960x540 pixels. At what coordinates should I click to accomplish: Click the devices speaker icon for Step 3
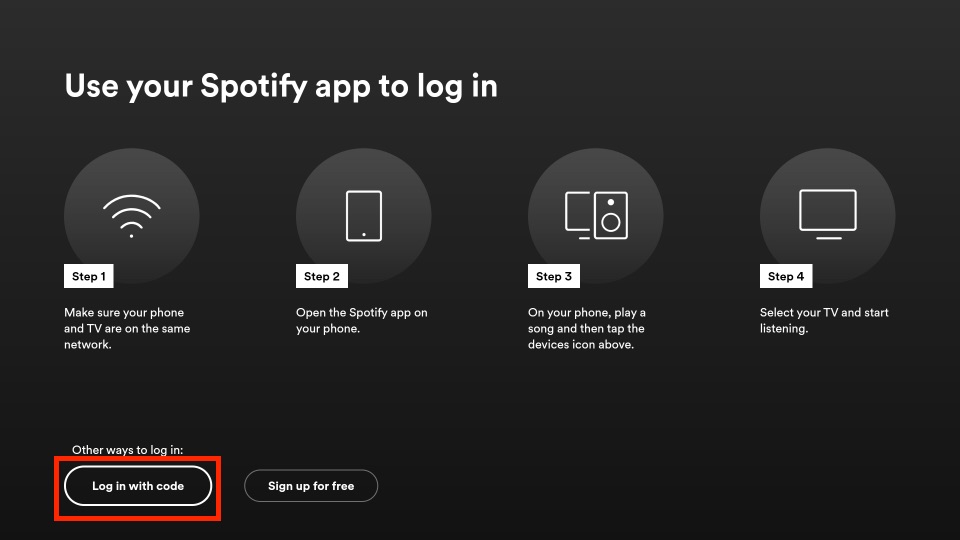pos(596,216)
